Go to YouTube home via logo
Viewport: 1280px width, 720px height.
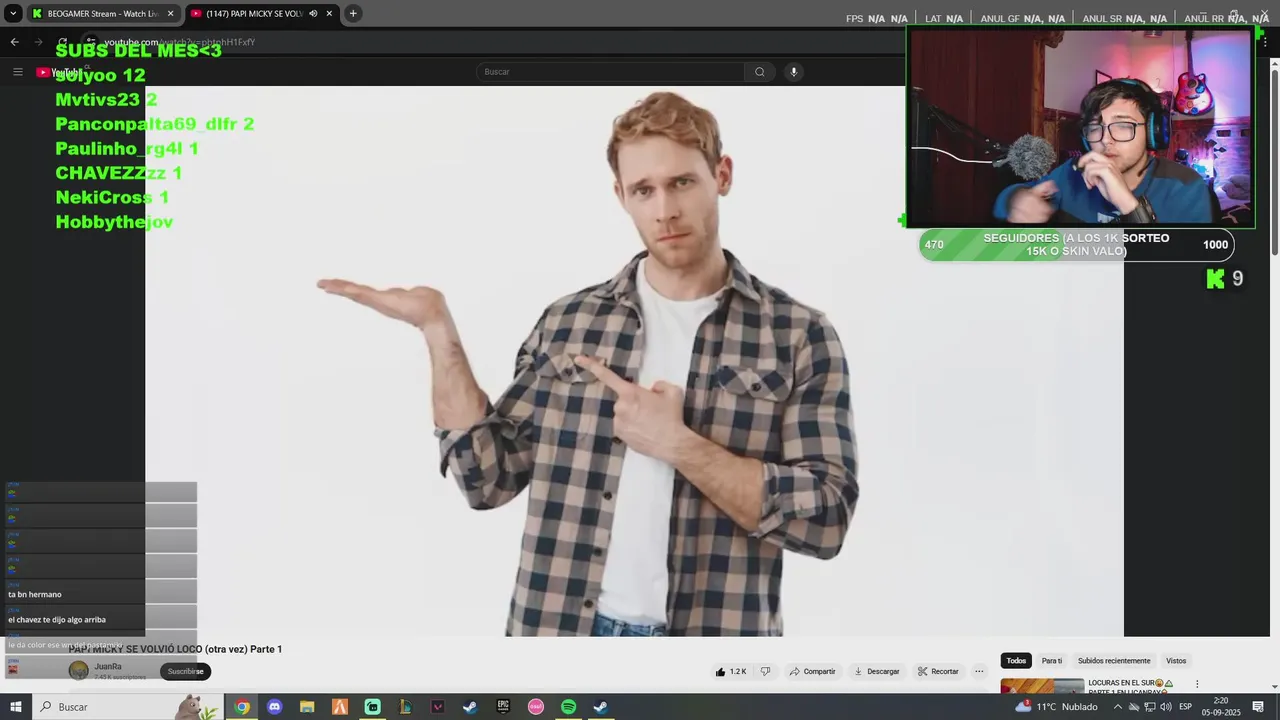click(58, 72)
